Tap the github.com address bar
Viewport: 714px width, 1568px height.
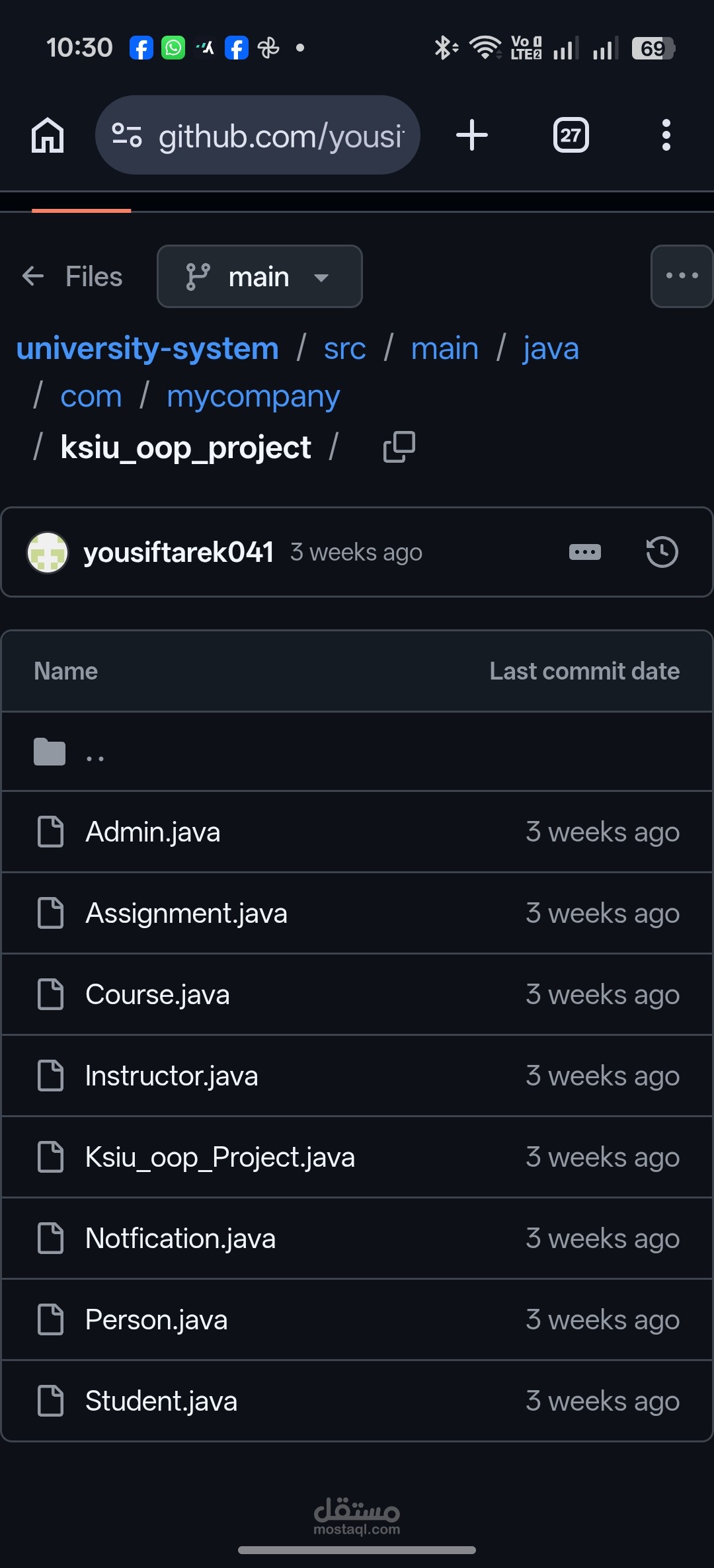tap(281, 136)
